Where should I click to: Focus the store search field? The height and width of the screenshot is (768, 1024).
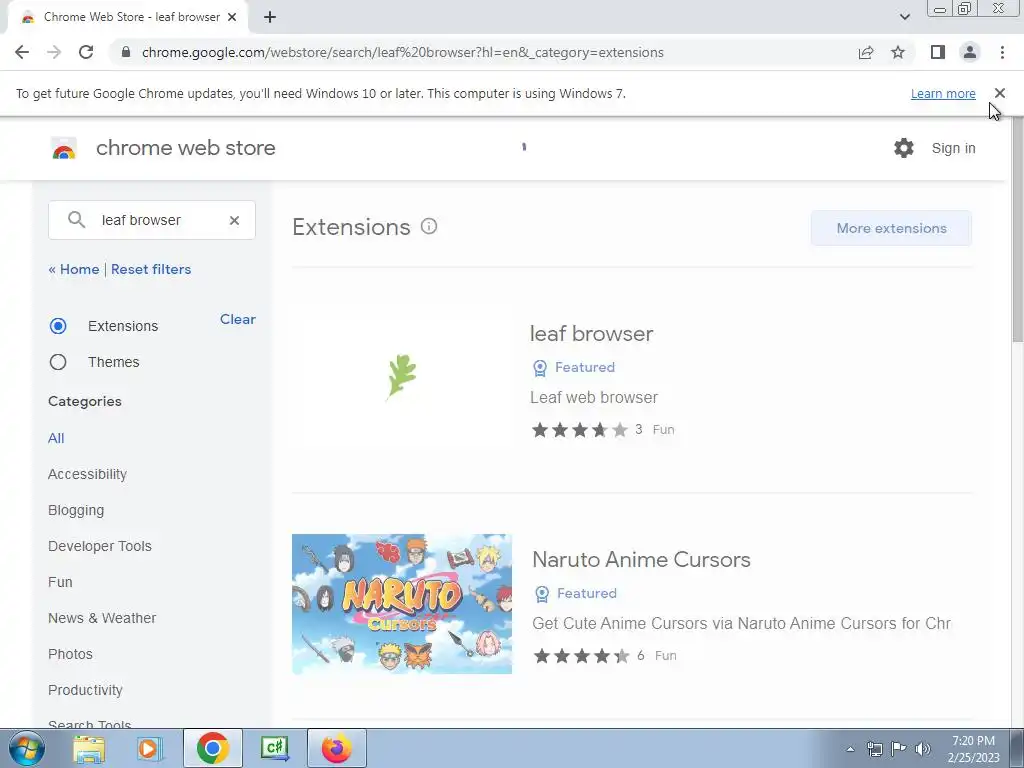[152, 220]
